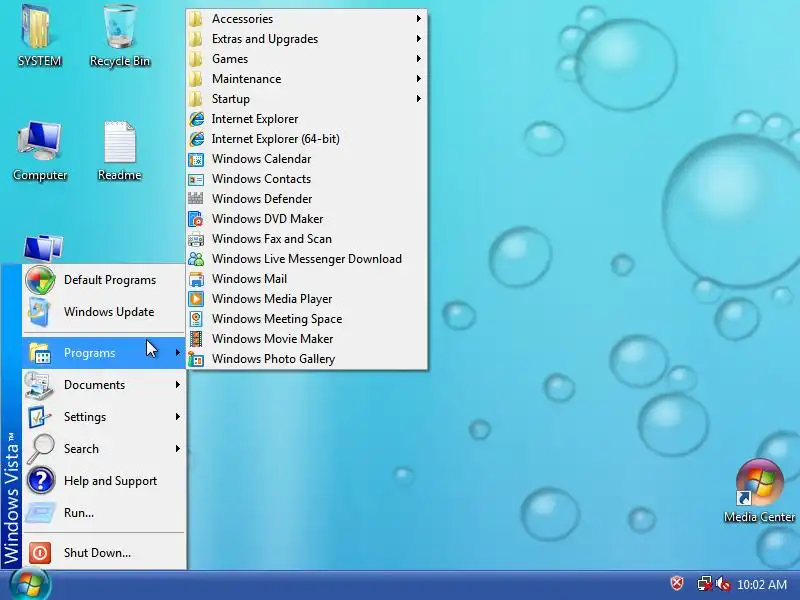Click the Internet Explorer (64-bit) icon

(x=196, y=139)
